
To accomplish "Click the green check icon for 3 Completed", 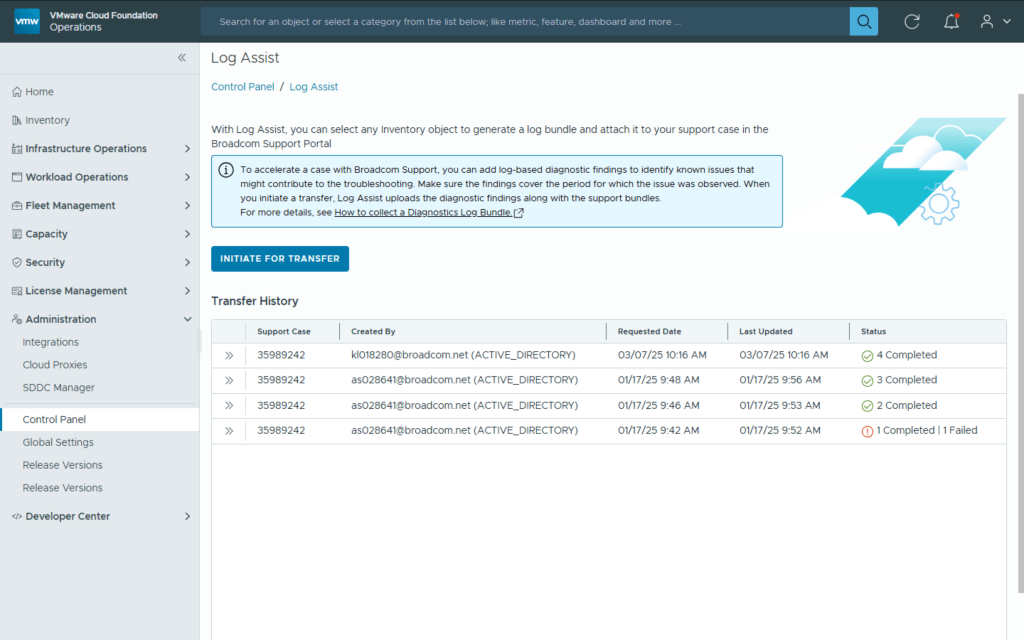I will coord(867,381).
